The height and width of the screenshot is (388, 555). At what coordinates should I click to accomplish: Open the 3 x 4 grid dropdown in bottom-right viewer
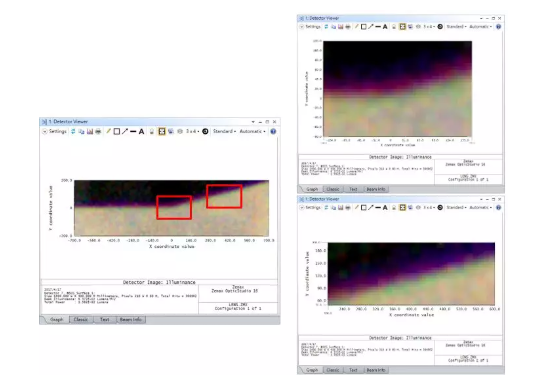click(430, 207)
